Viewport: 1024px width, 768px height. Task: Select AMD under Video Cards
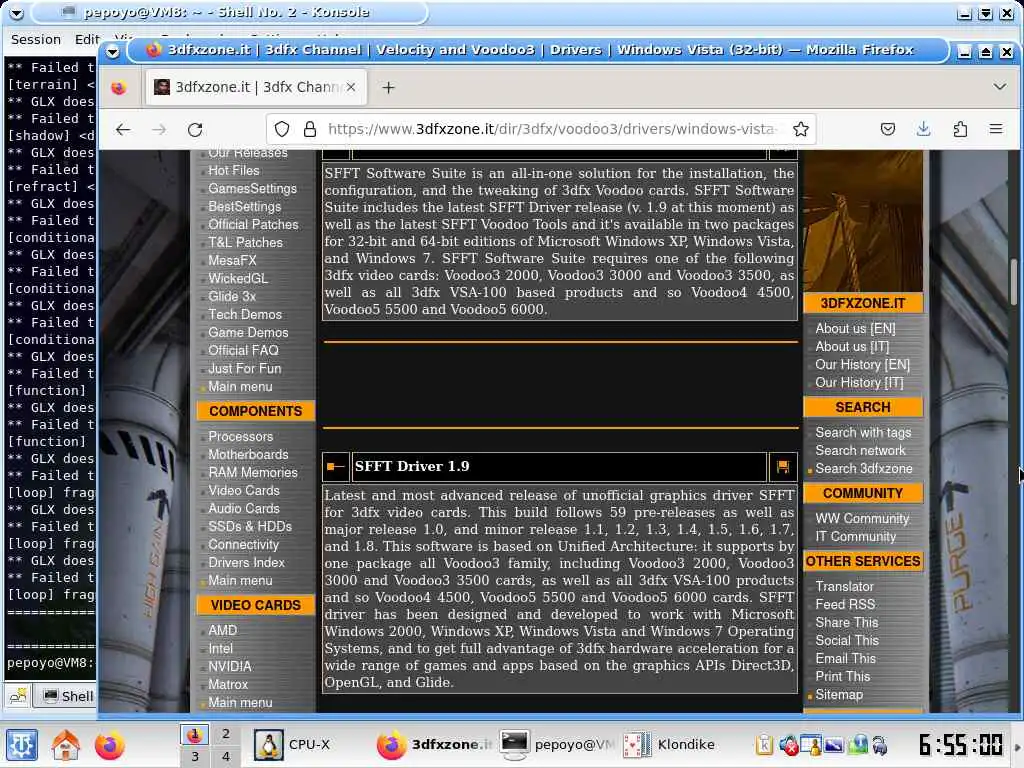point(223,631)
